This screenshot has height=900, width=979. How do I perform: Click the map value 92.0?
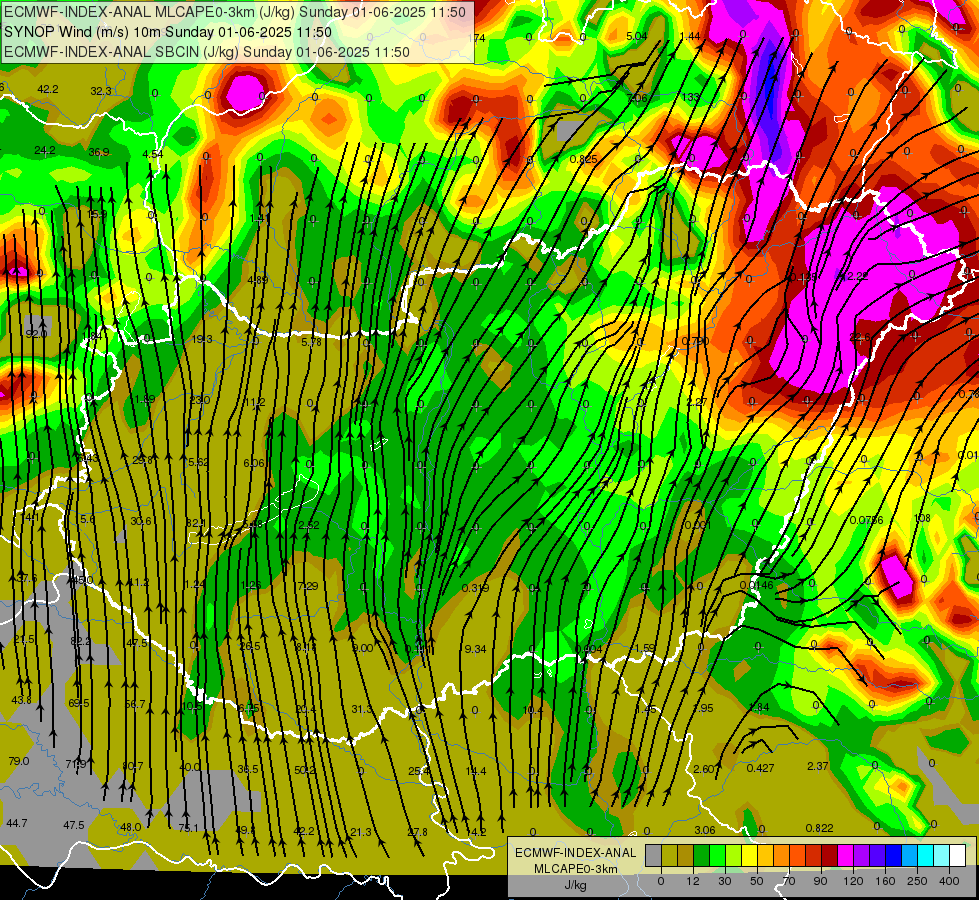[36, 334]
